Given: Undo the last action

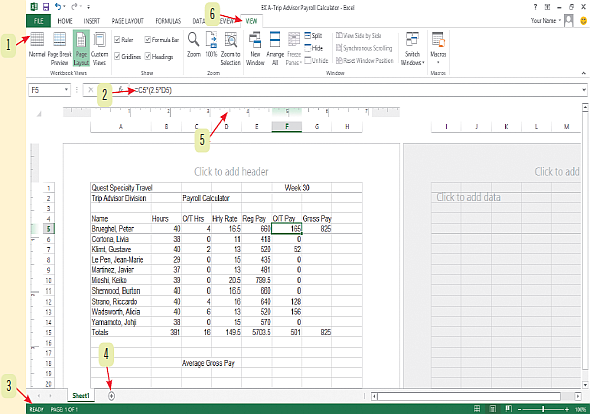Looking at the screenshot, I should [x=58, y=7].
